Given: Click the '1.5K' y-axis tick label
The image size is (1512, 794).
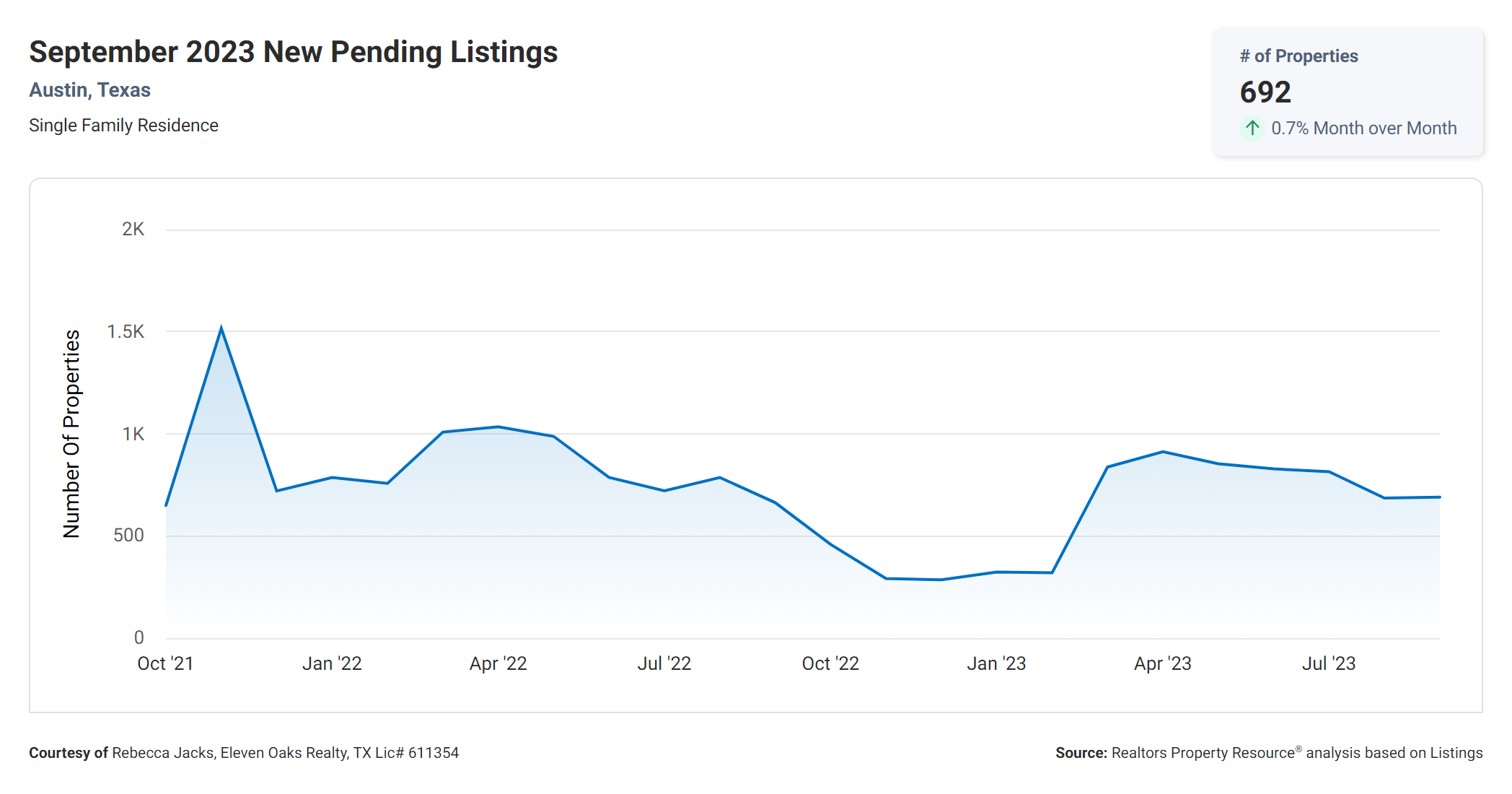Looking at the screenshot, I should tap(126, 331).
